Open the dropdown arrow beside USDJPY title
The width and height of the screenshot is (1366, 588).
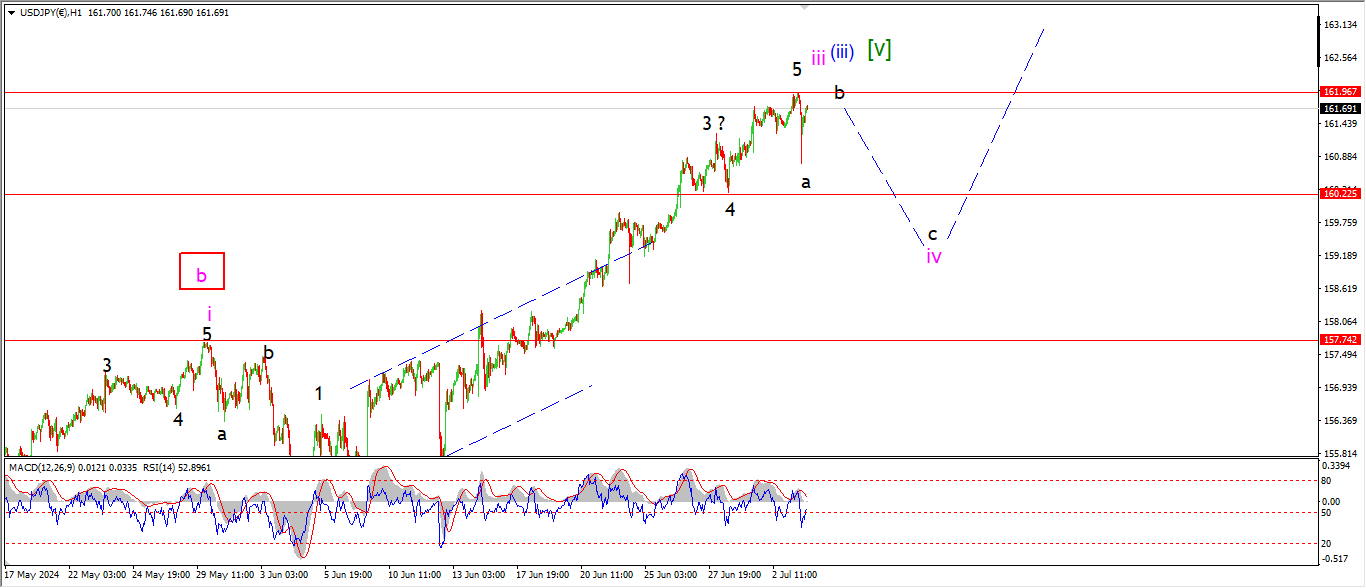coord(12,11)
